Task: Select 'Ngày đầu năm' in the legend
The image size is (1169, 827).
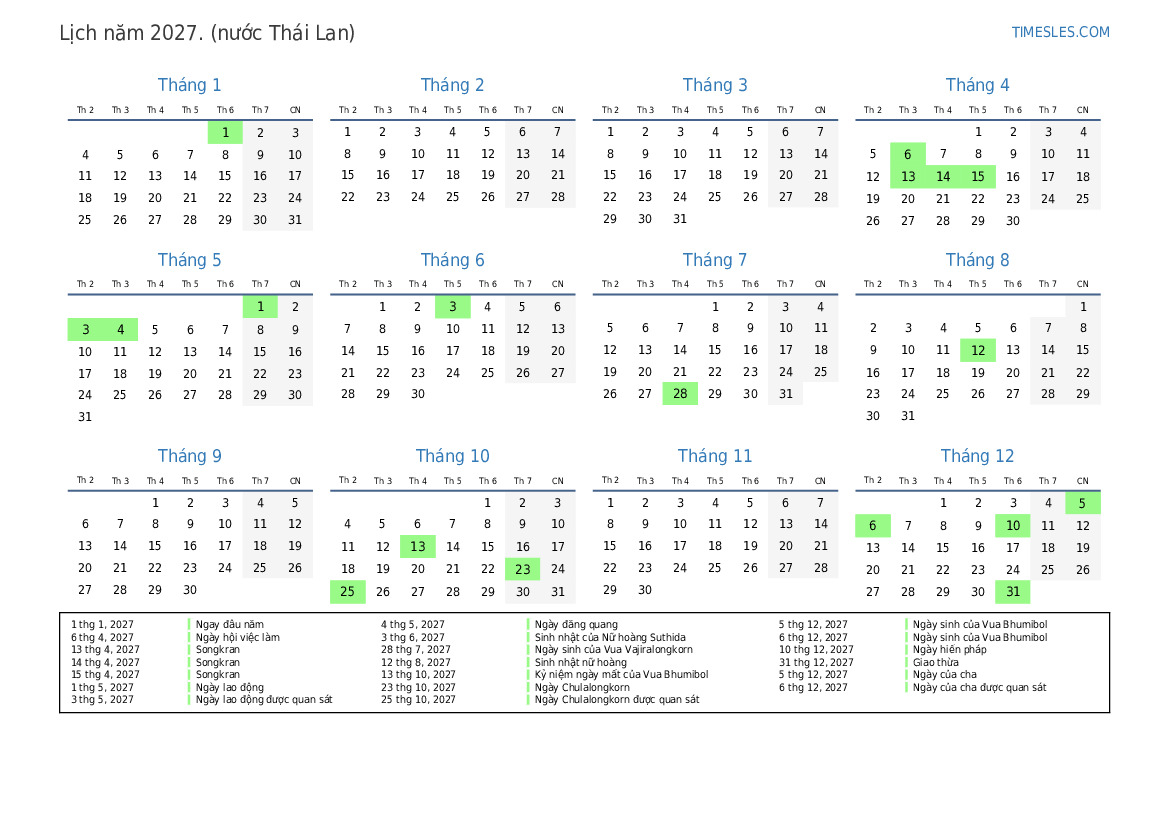Action: 230,625
